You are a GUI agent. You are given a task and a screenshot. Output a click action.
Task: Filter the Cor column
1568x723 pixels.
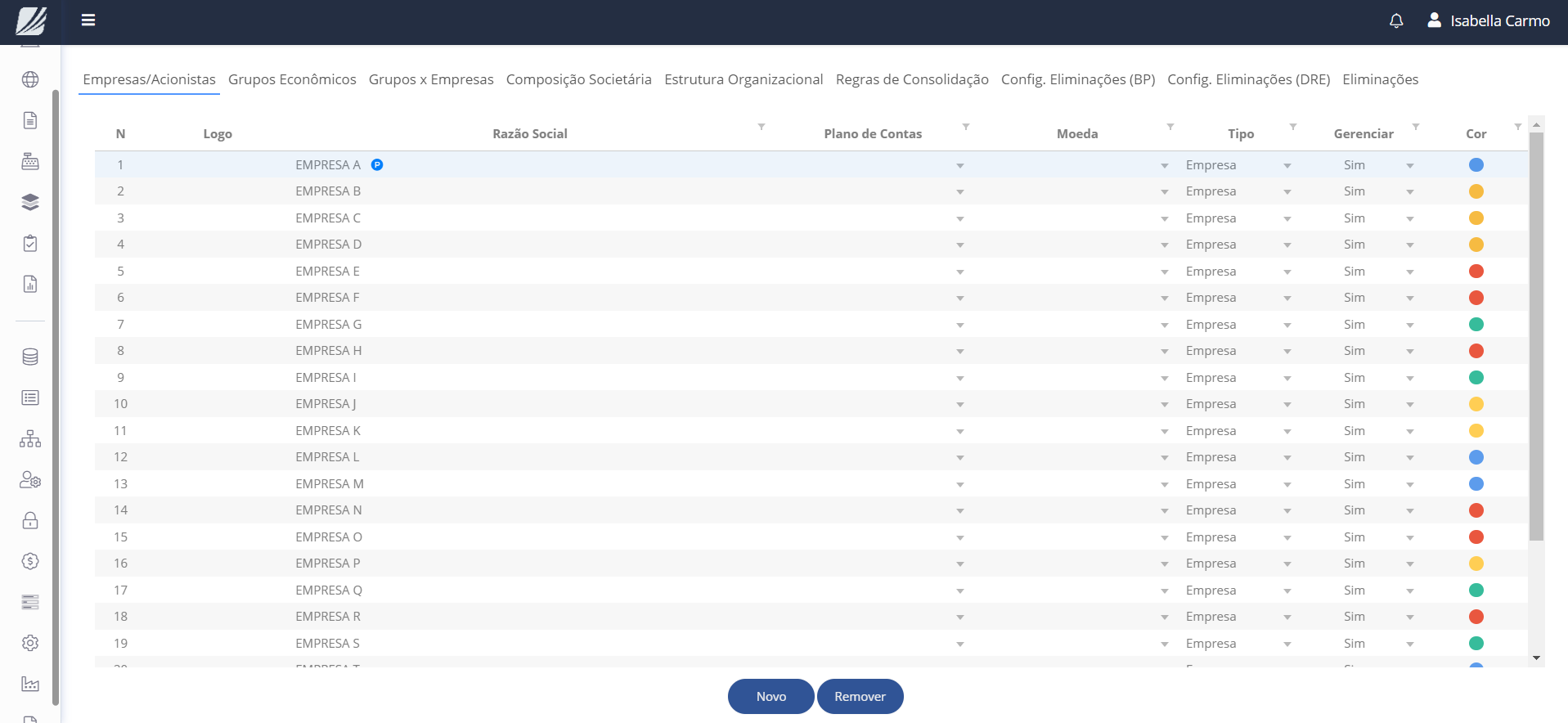tap(1518, 127)
